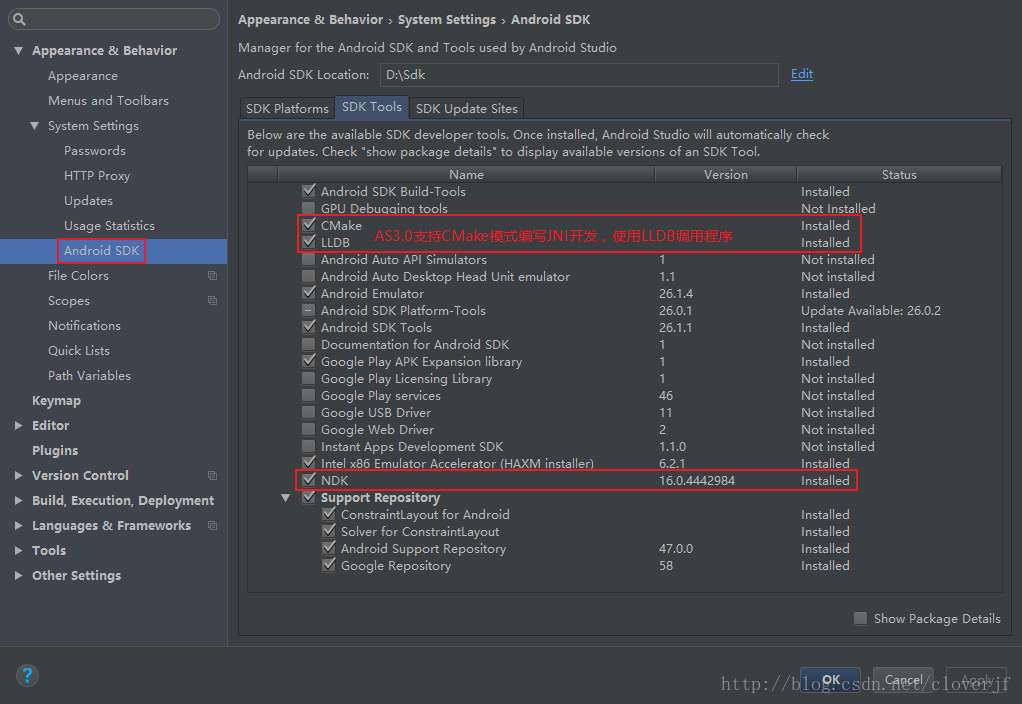Open Path Variables settings
1022x704 pixels.
pyautogui.click(x=89, y=375)
